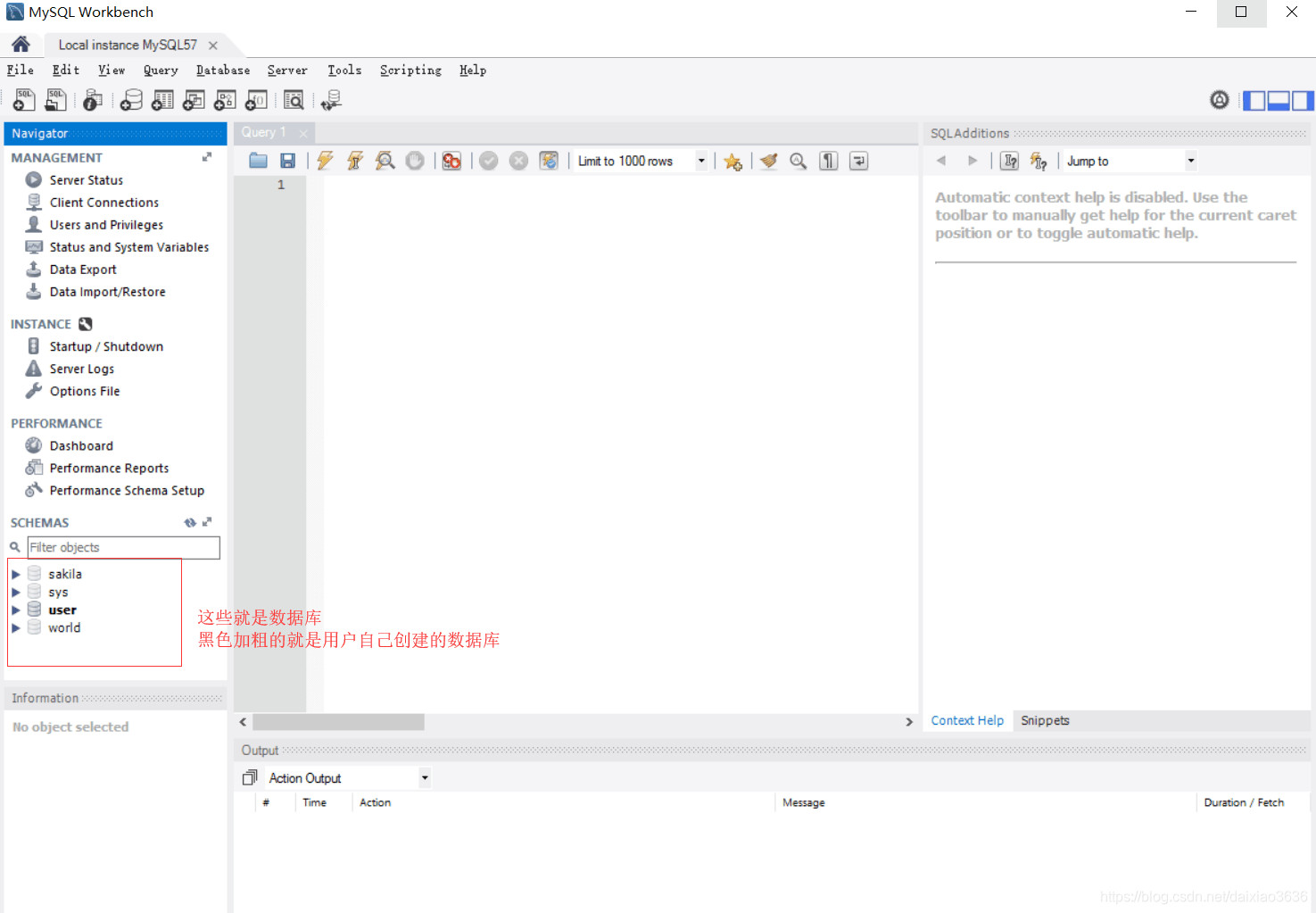Reconnect to DBMS toolbar icon
This screenshot has width=1316, height=913.
coord(332,100)
